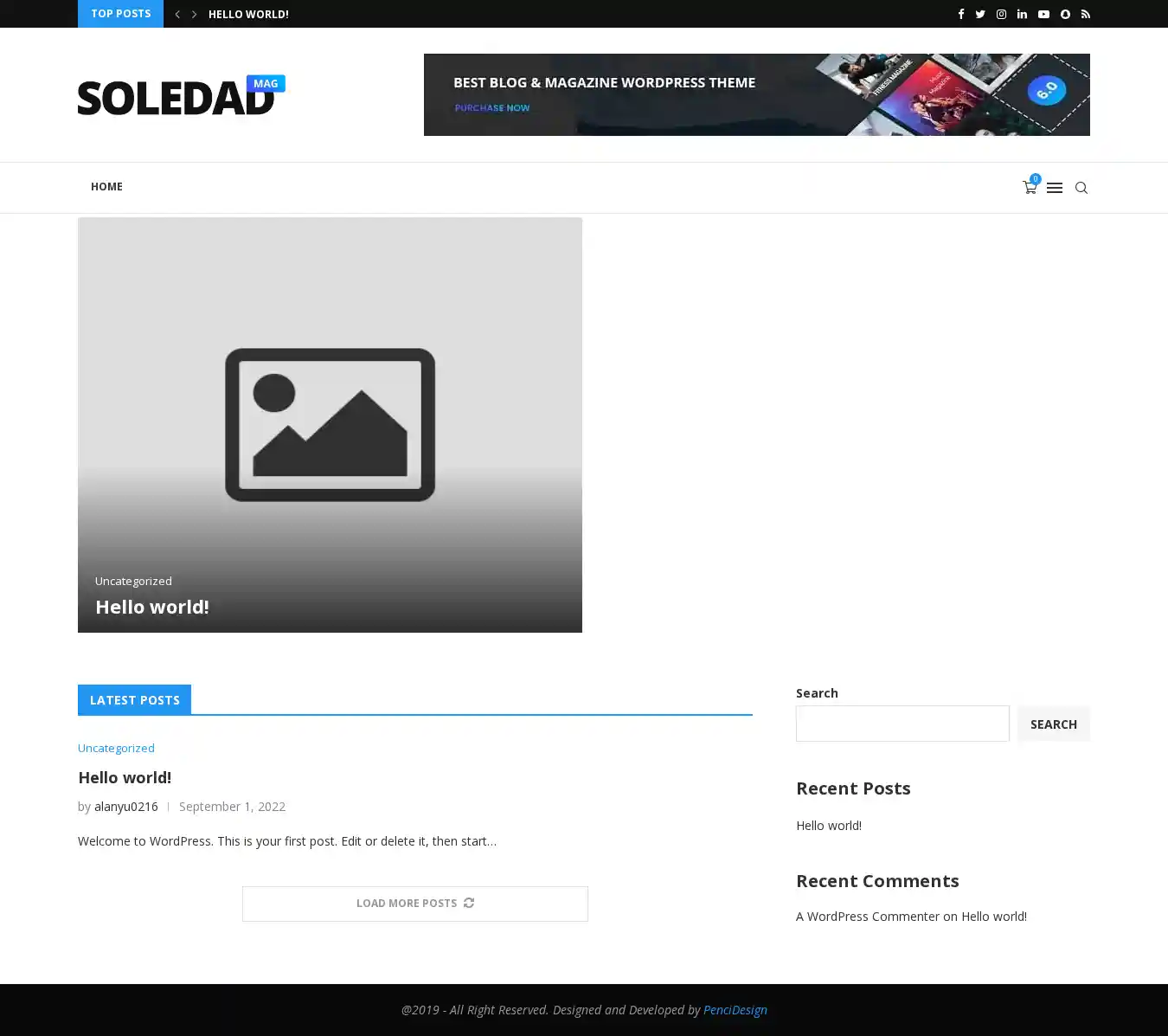Screen dimensions: 1168x1036
Task: Switch to the Latest Posts tab heading
Action: point(134,699)
